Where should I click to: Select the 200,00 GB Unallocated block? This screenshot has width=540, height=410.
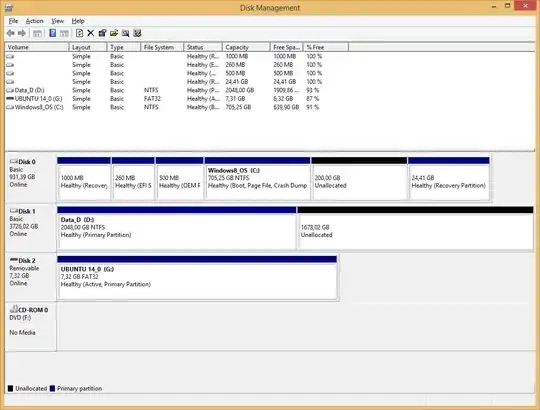pos(359,178)
